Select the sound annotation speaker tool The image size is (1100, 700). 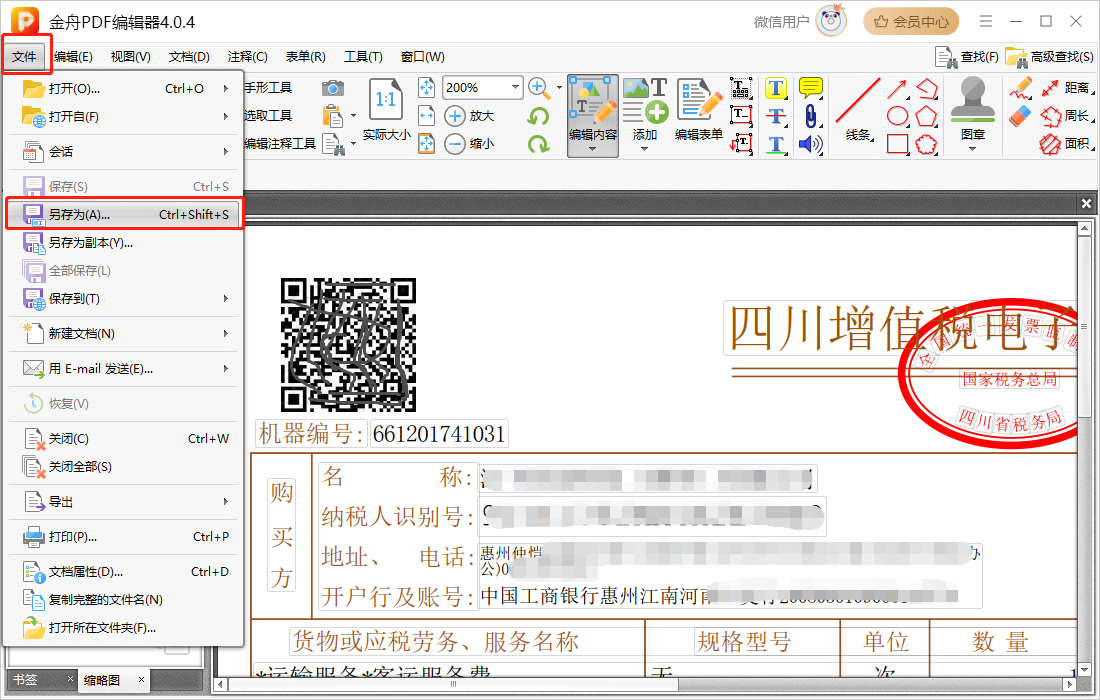click(x=811, y=144)
